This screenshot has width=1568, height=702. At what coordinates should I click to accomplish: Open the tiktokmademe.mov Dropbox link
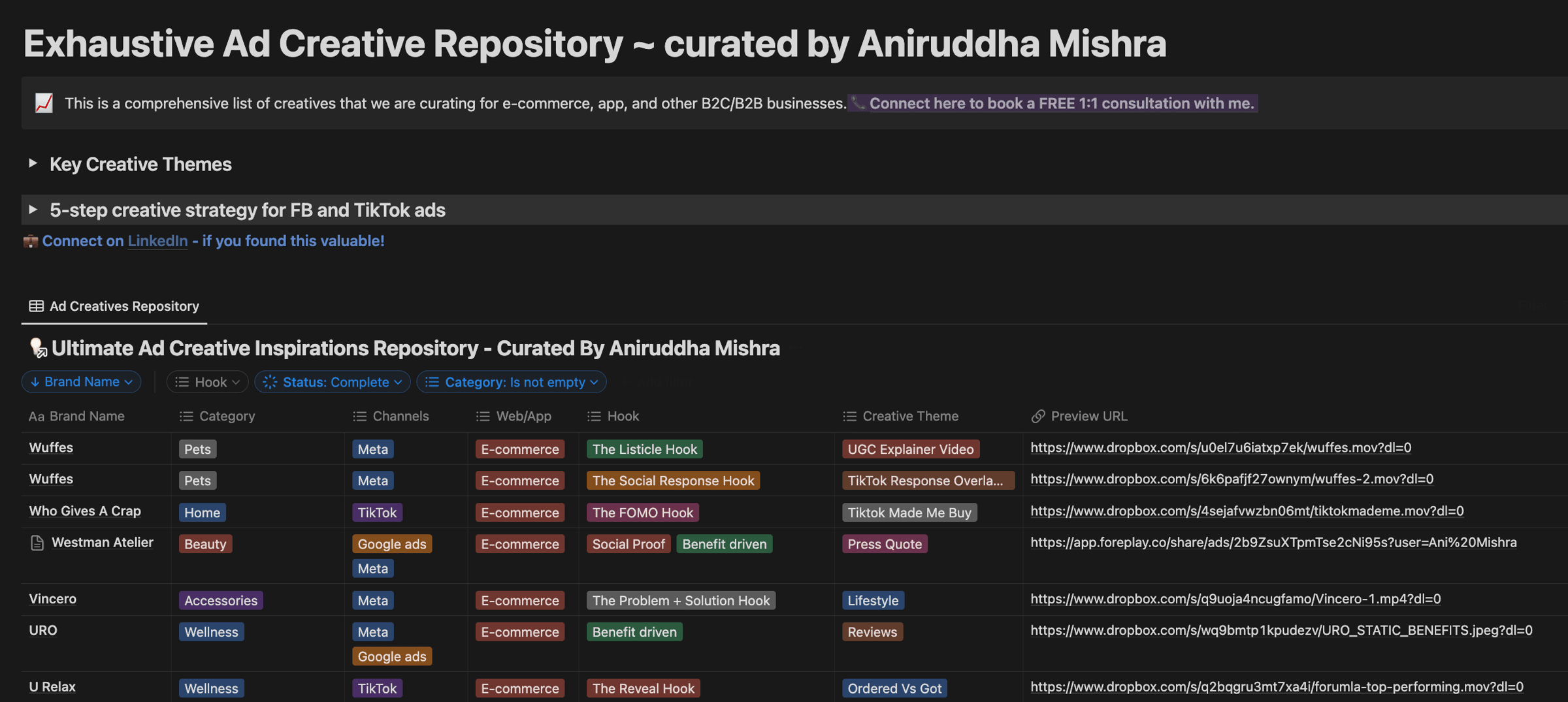tap(1247, 511)
